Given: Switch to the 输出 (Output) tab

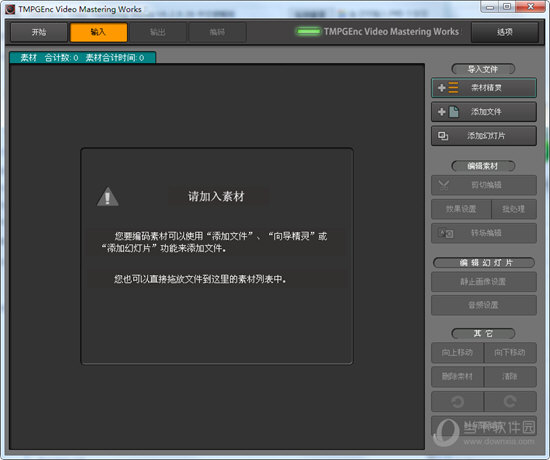Looking at the screenshot, I should click(158, 32).
